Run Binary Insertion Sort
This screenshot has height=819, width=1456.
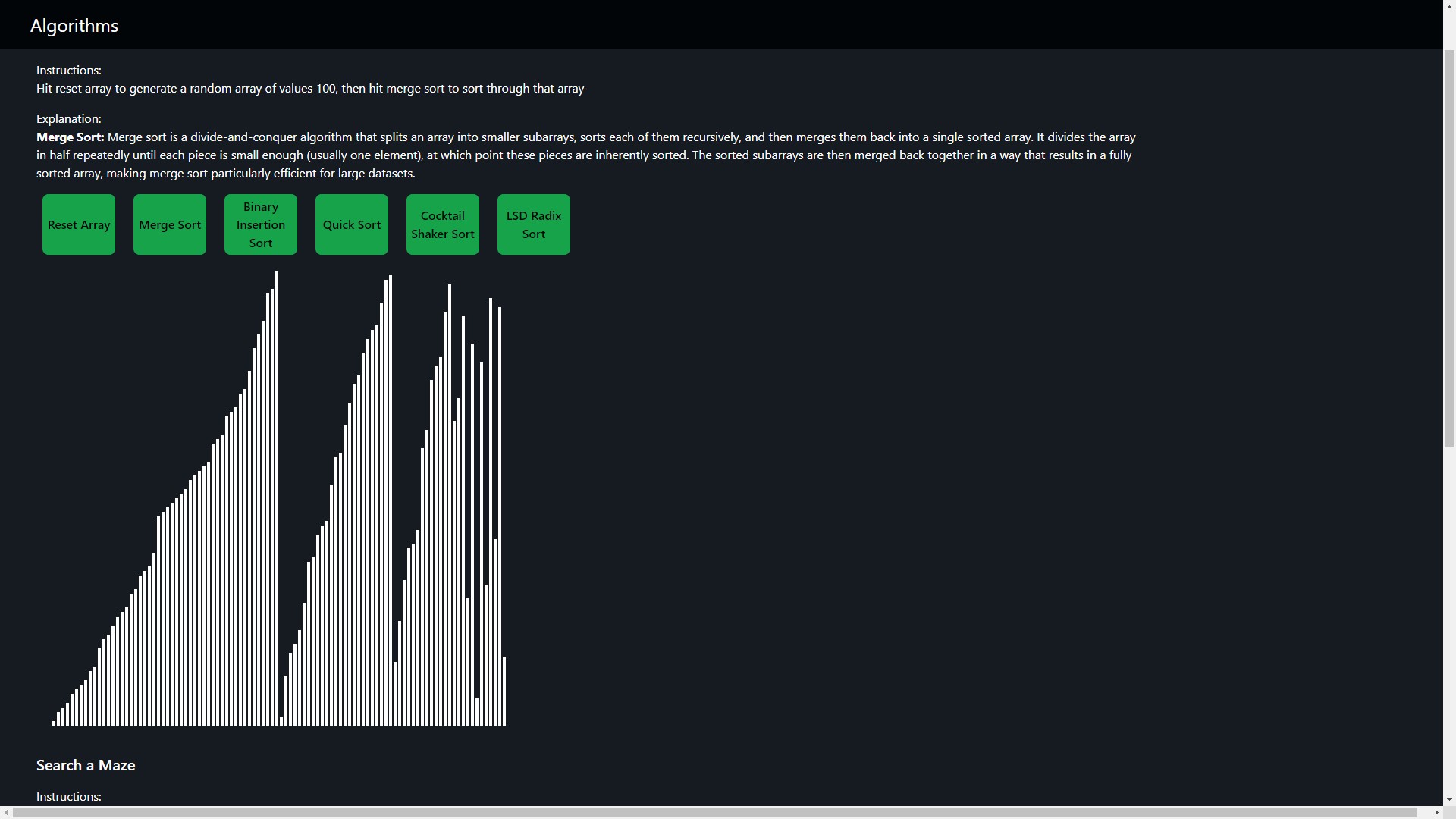261,224
